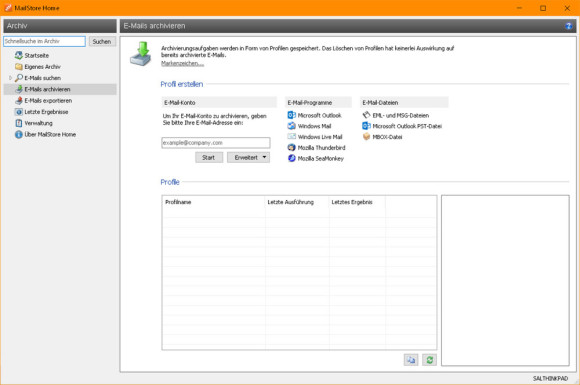
Task: Click the MailStore Home title bar app icon
Action: pyautogui.click(x=8, y=8)
